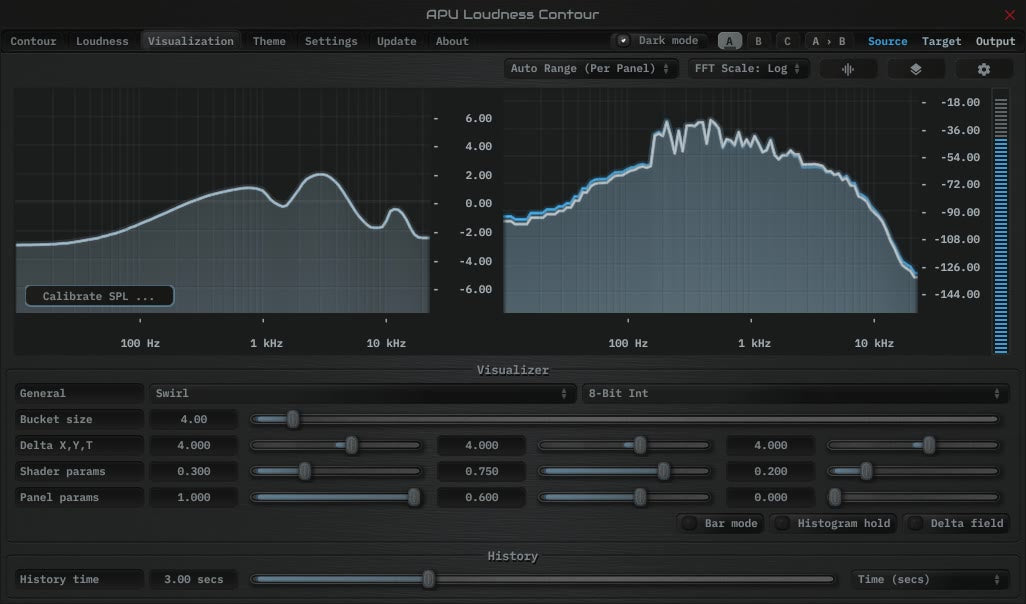Enable Histogram hold toggle

(833, 523)
